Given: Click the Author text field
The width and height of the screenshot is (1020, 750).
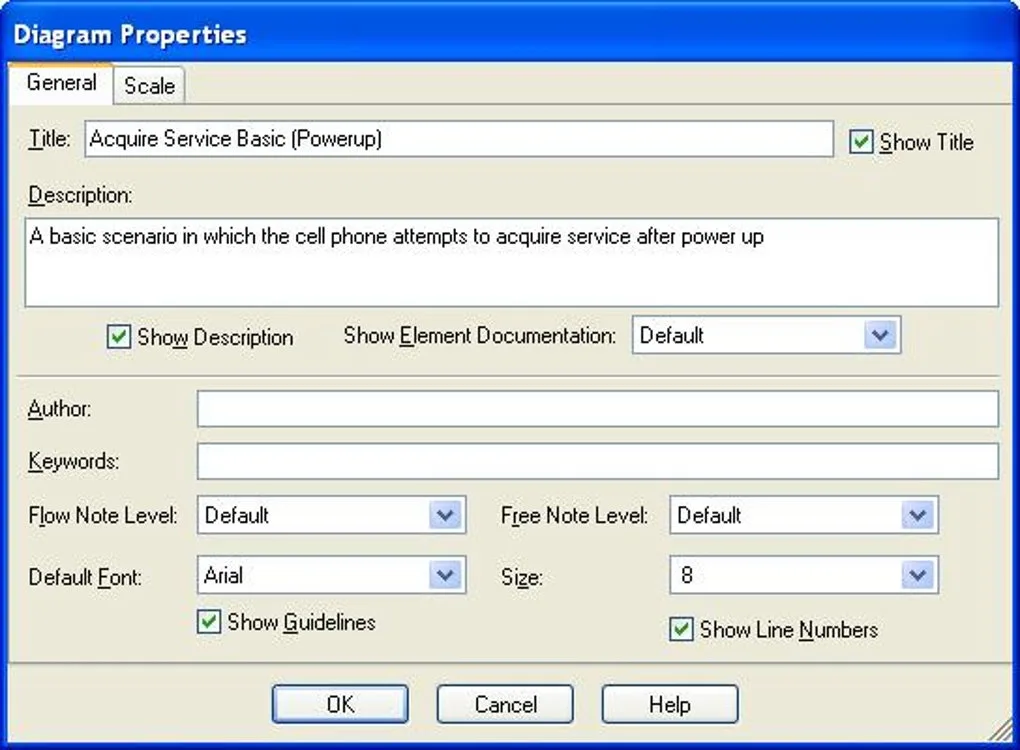Looking at the screenshot, I should tap(597, 408).
